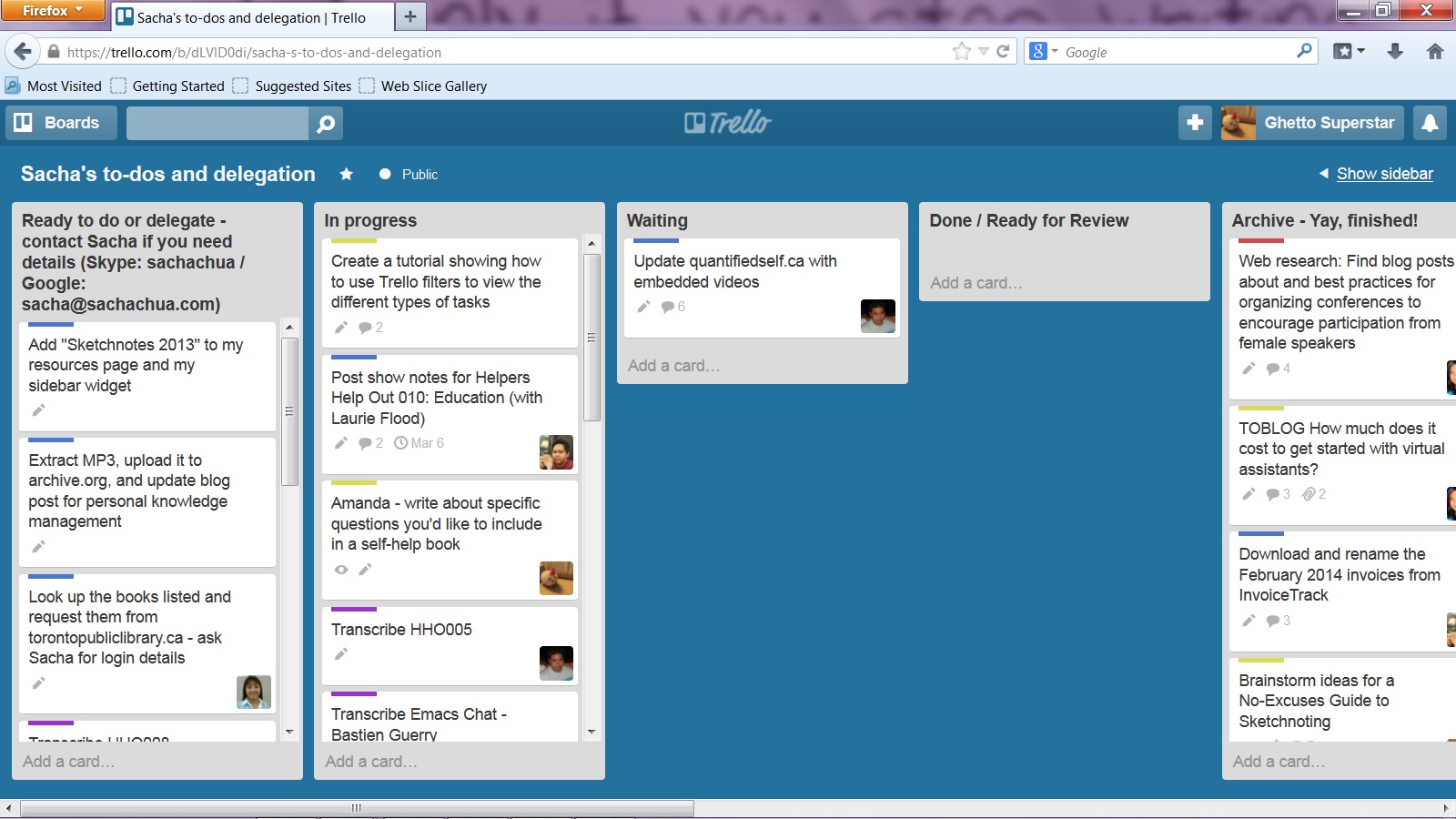Open the URL history dropdown arrow
The height and width of the screenshot is (819, 1456).
pos(983,52)
